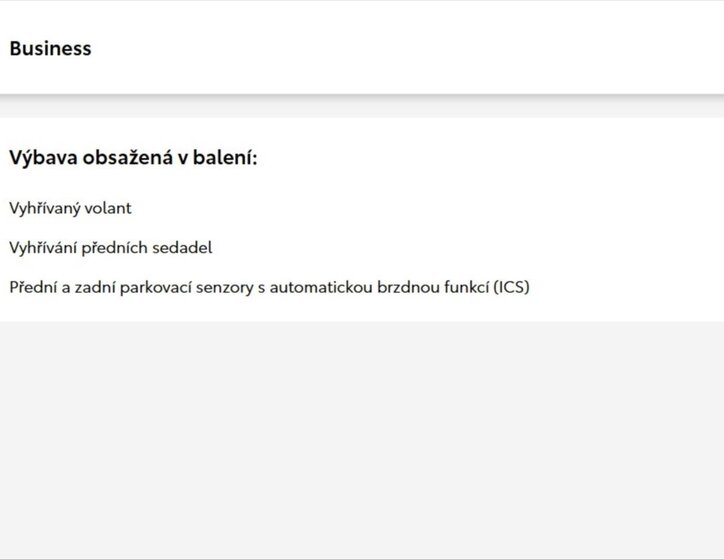Click the Business package header title

point(50,48)
